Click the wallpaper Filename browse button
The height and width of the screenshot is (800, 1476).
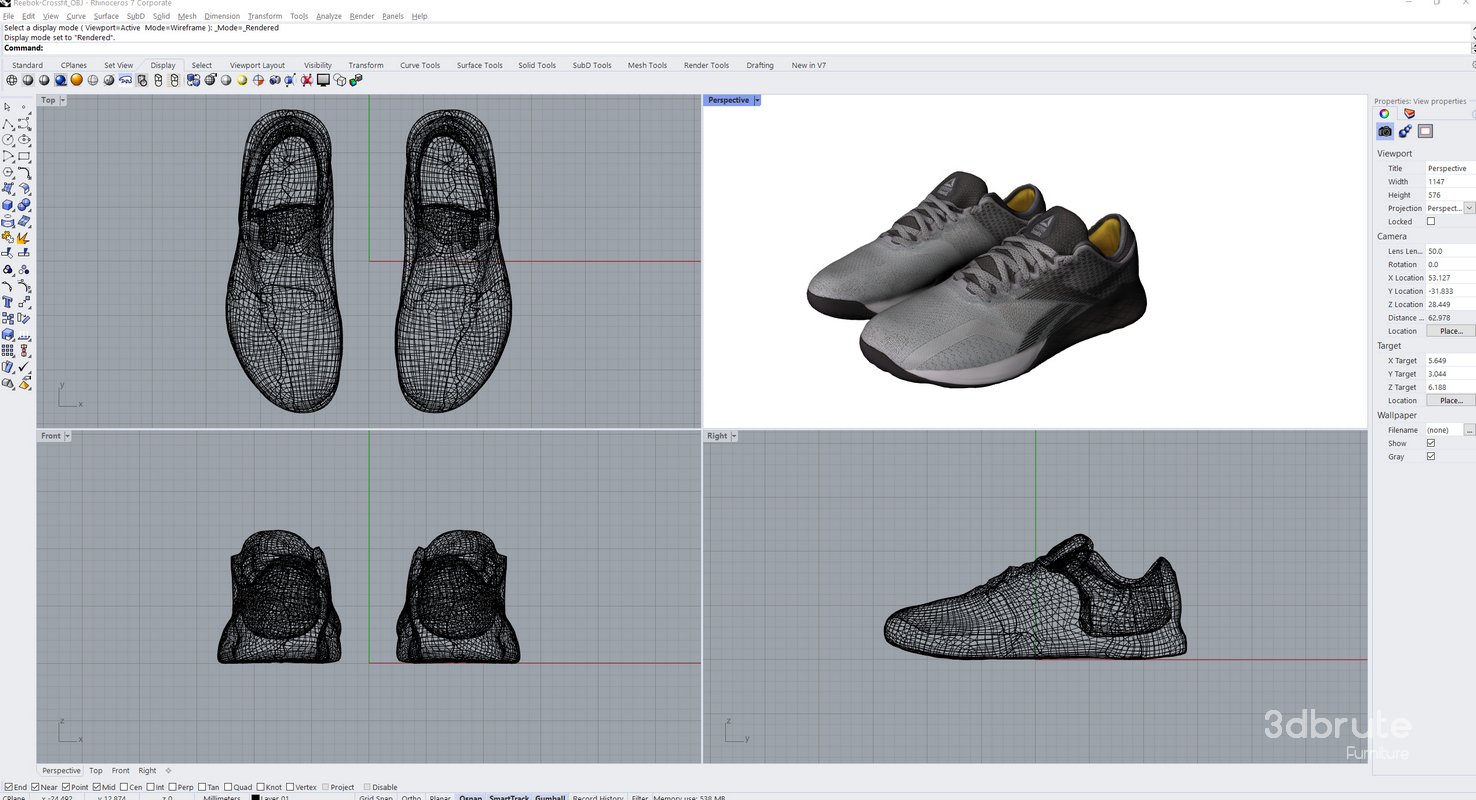1470,429
